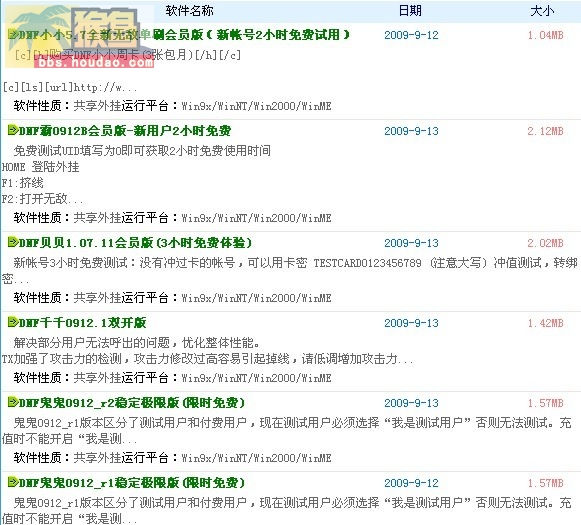Image resolution: width=581 pixels, height=525 pixels.
Task: Click the arrow icon beside DNF鬼鬼0912_r2 title
Action: tap(13, 402)
